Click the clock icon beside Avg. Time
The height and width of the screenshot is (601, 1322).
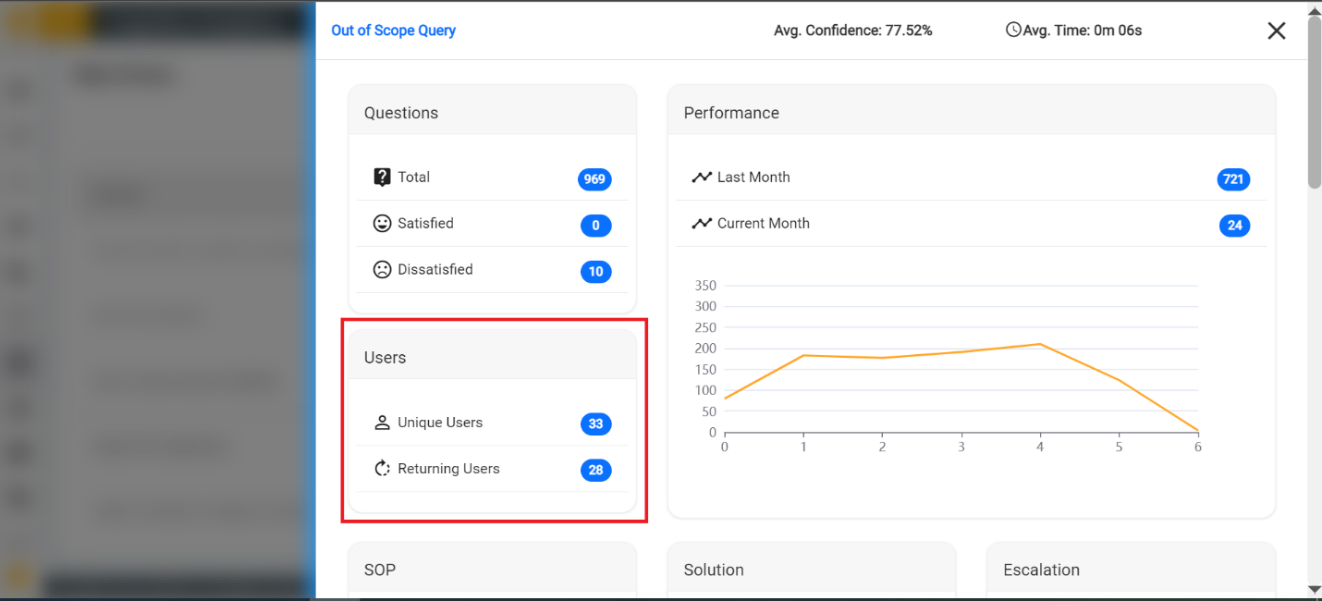click(x=1013, y=30)
